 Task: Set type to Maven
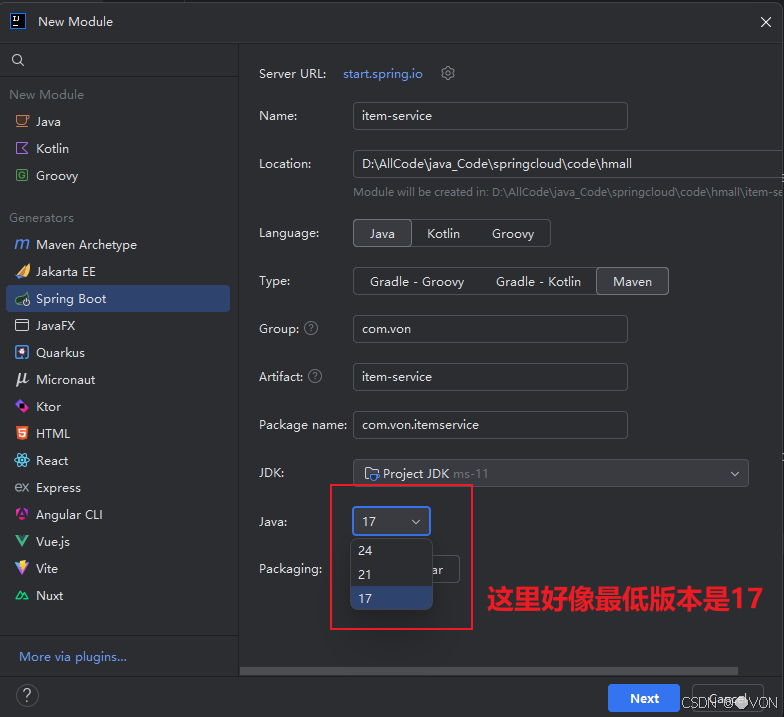pos(632,281)
